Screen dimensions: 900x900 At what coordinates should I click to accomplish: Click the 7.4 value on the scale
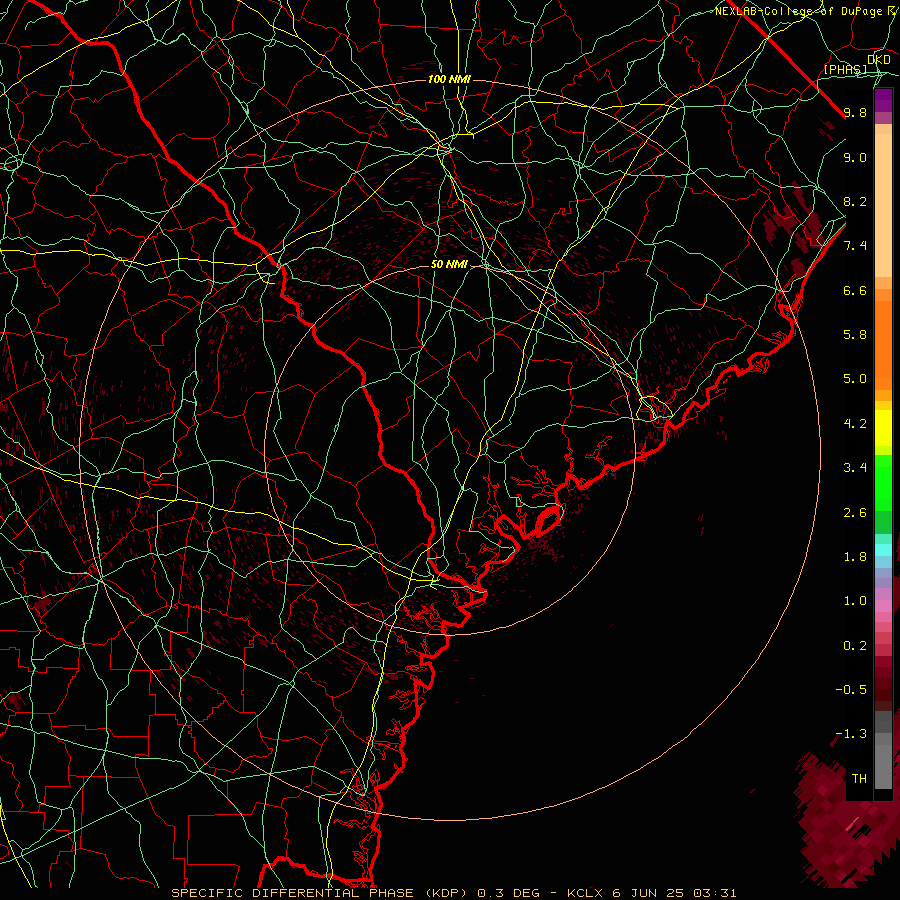coord(855,246)
